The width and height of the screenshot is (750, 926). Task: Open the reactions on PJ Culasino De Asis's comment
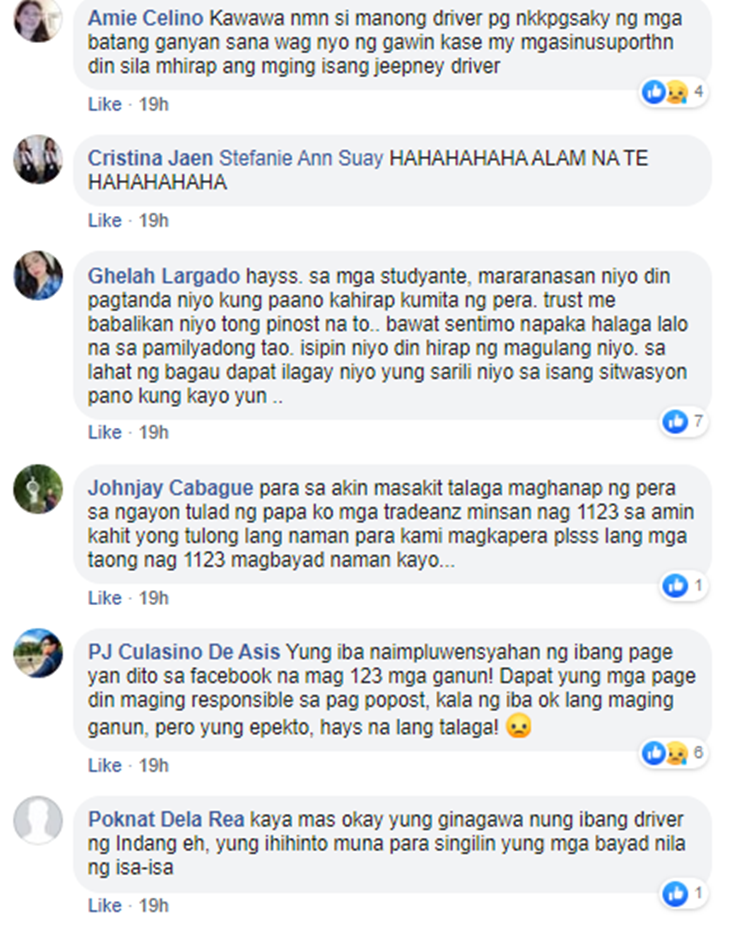tap(673, 753)
